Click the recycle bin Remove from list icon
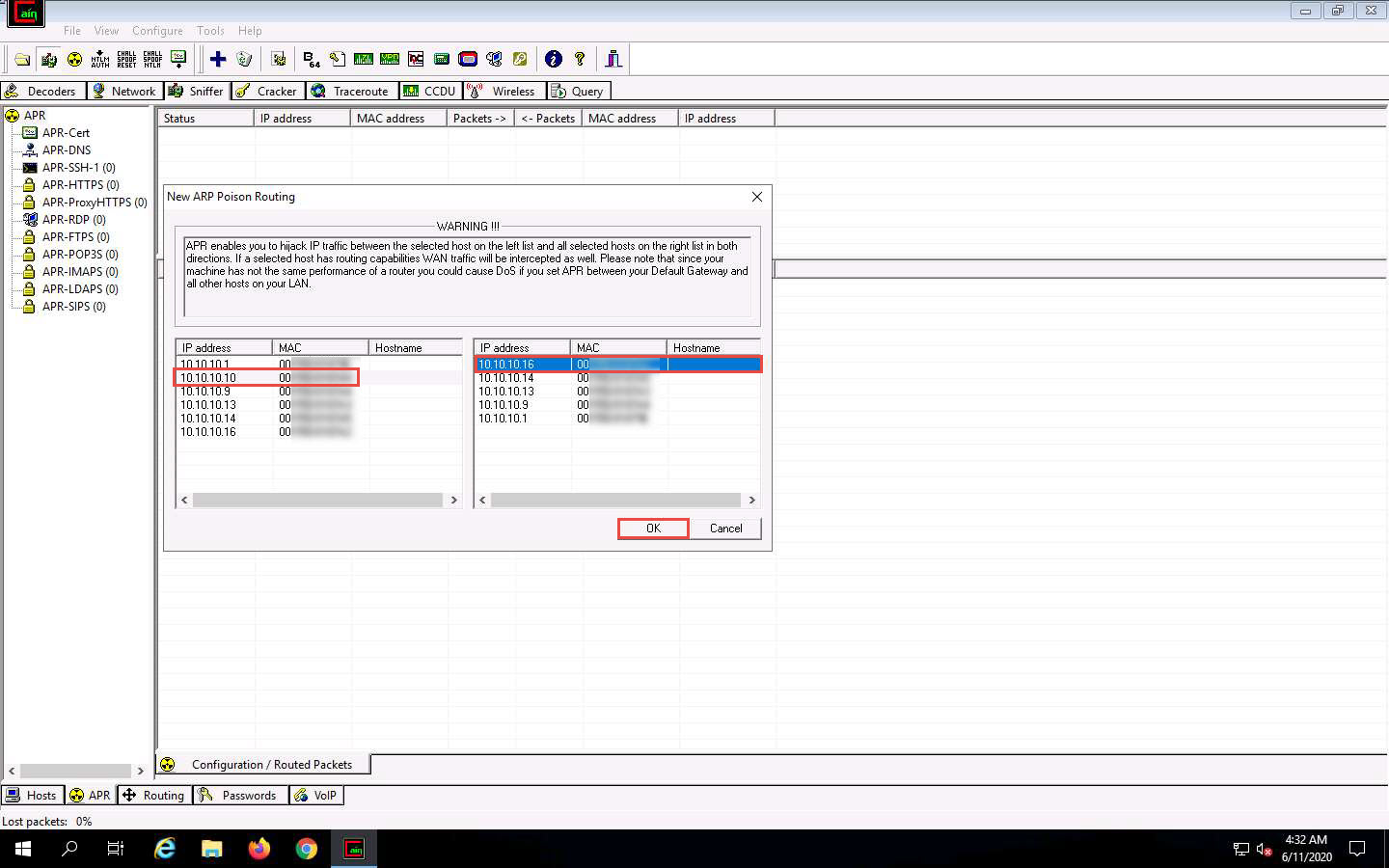The image size is (1389, 868). pos(244,60)
